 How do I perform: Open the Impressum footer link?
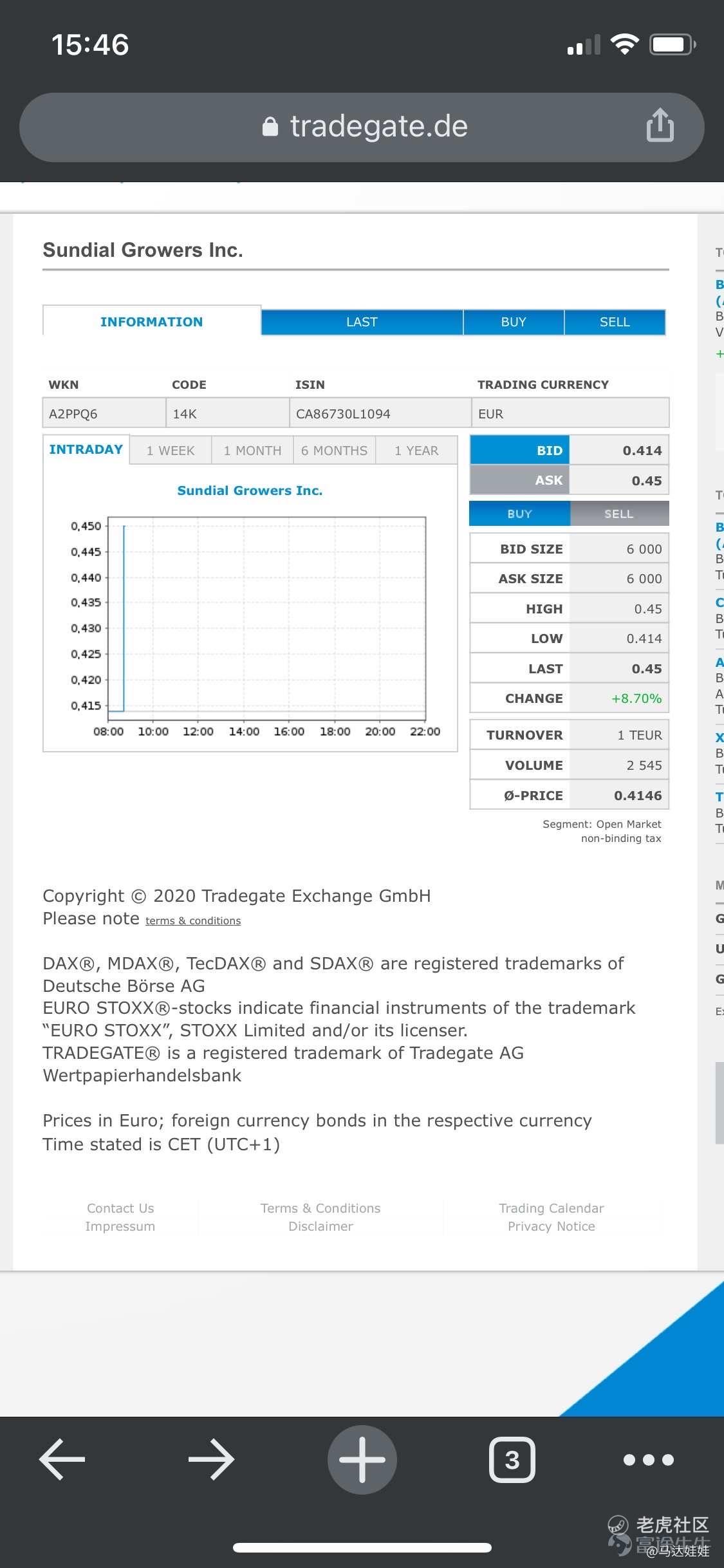(120, 1226)
